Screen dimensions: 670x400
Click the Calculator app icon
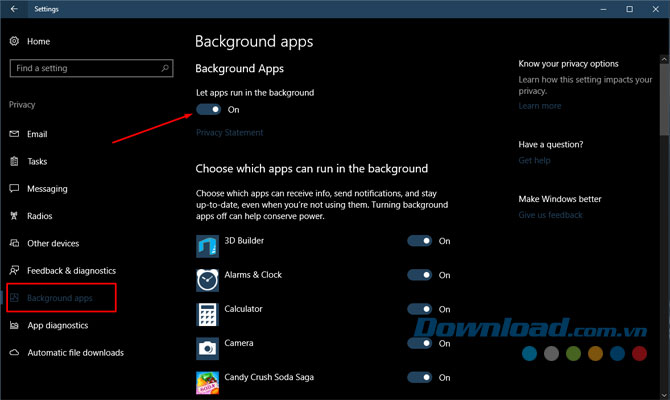(x=207, y=315)
